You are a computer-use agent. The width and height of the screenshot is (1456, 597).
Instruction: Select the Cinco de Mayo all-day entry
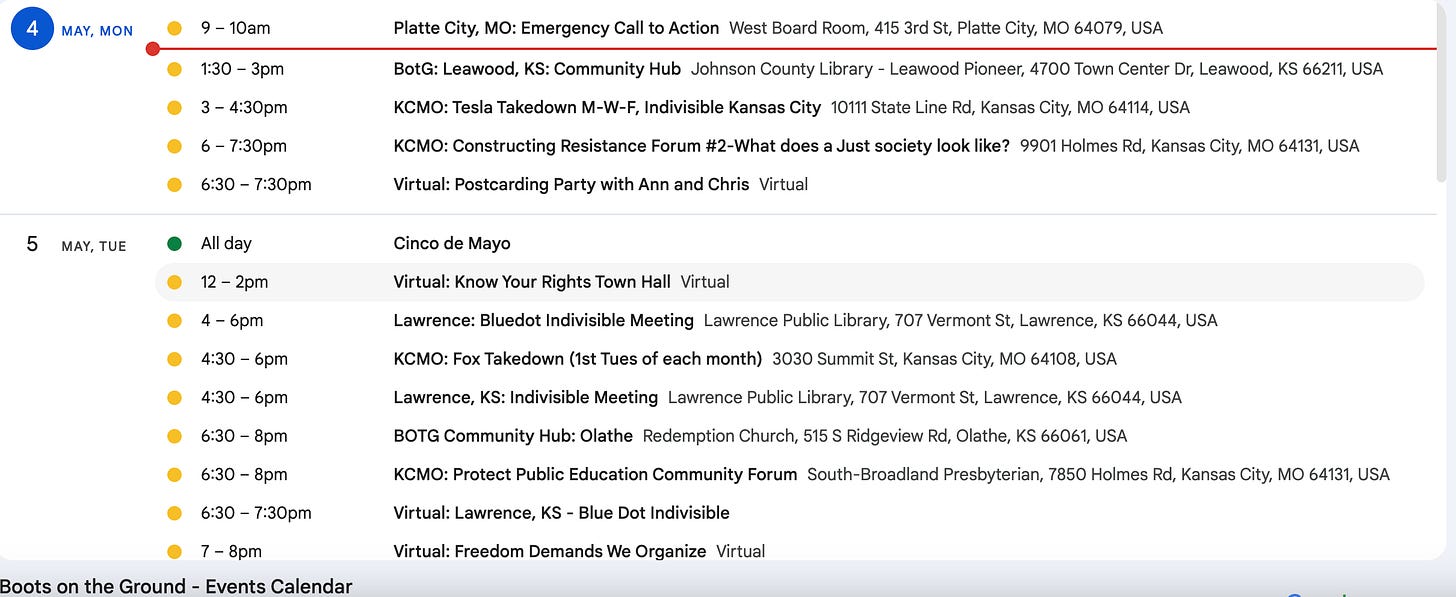click(x=790, y=243)
